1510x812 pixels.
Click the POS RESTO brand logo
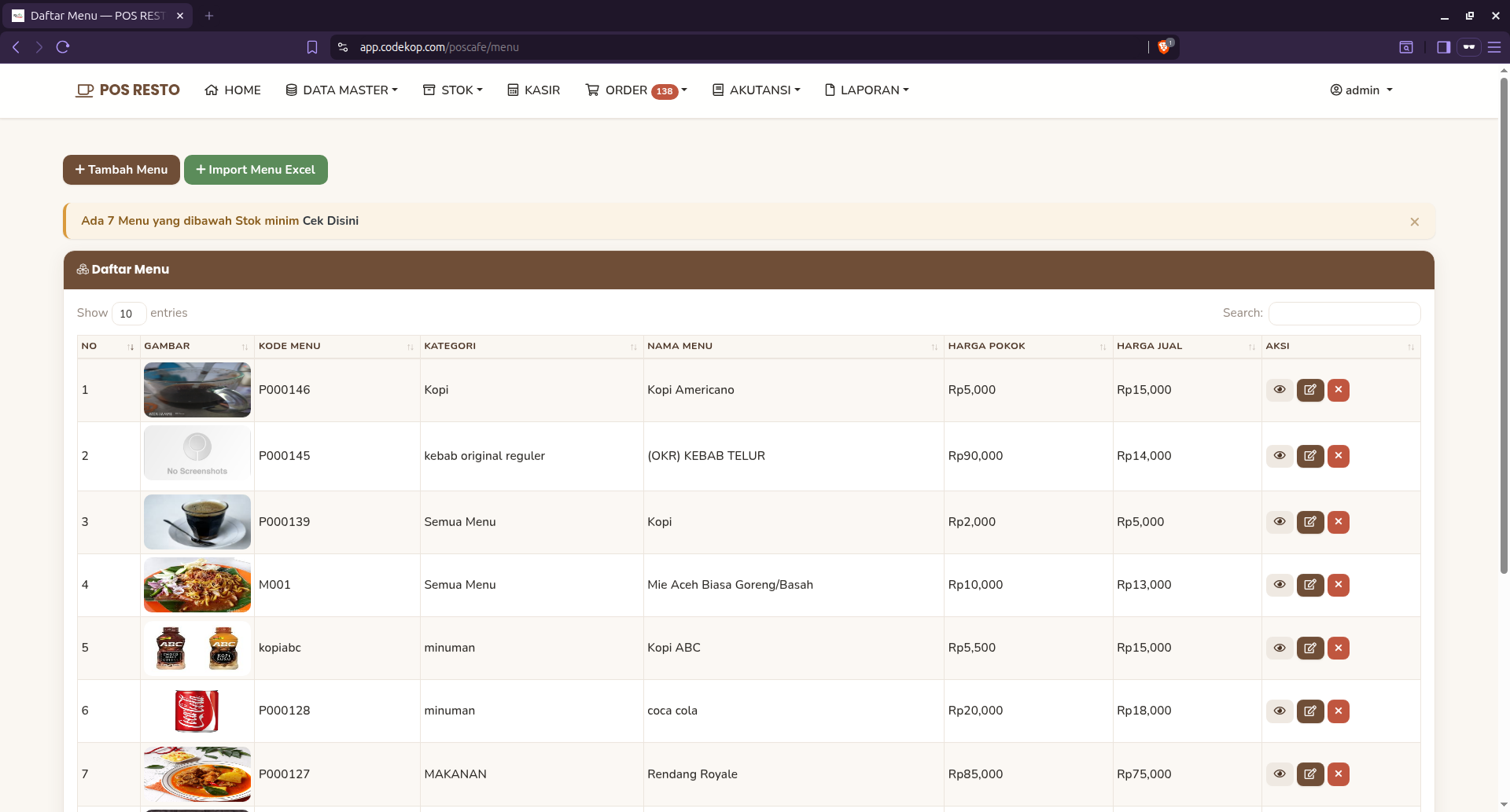coord(127,90)
